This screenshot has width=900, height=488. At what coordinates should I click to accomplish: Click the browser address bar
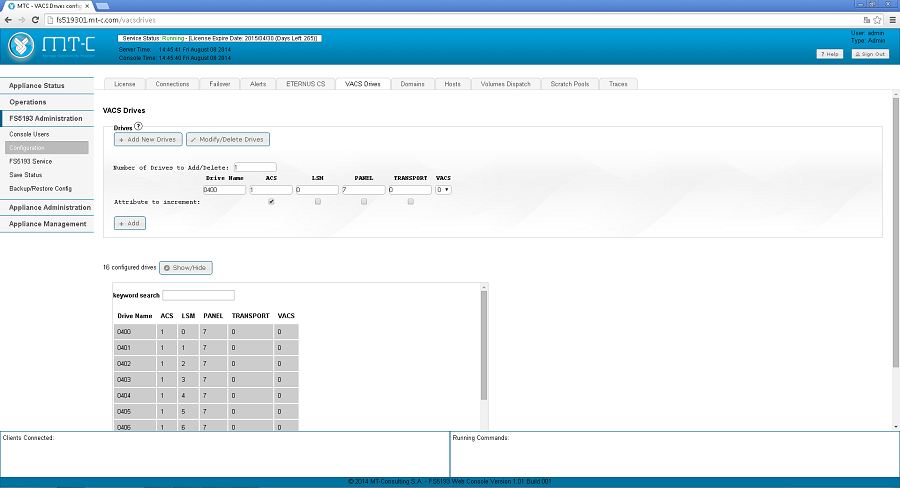pyautogui.click(x=453, y=20)
